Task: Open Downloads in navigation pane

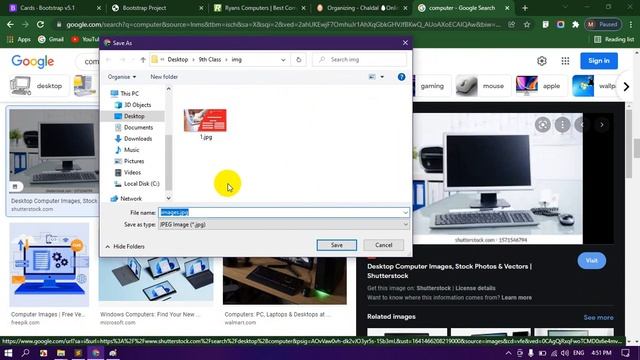Action: coord(133,139)
